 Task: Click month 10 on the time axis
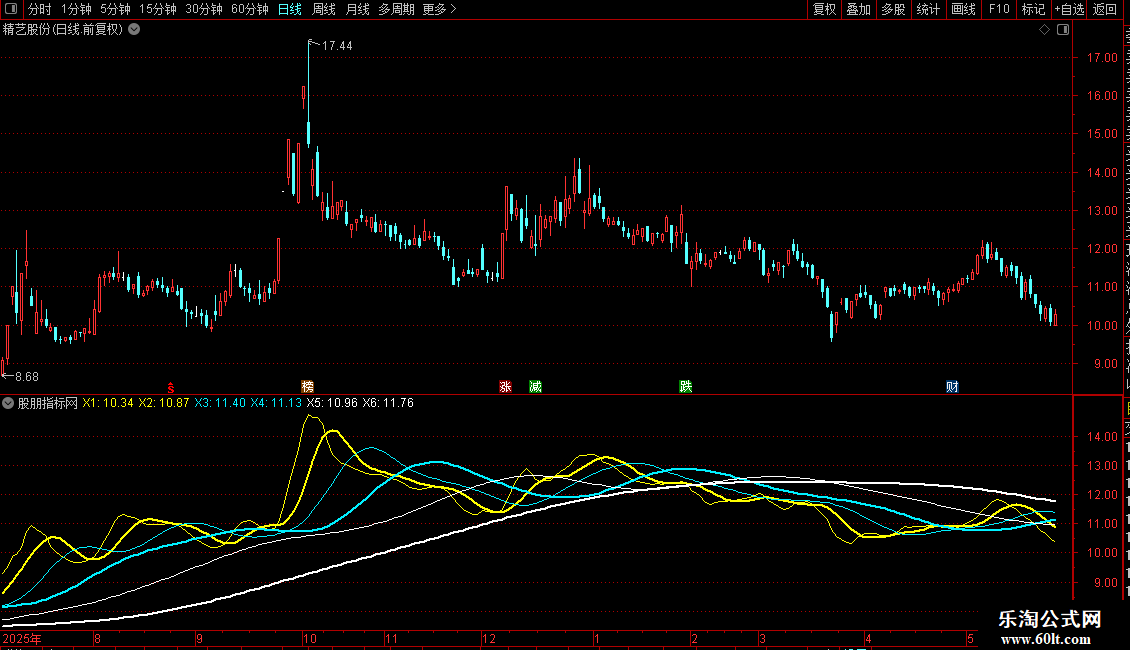point(310,638)
